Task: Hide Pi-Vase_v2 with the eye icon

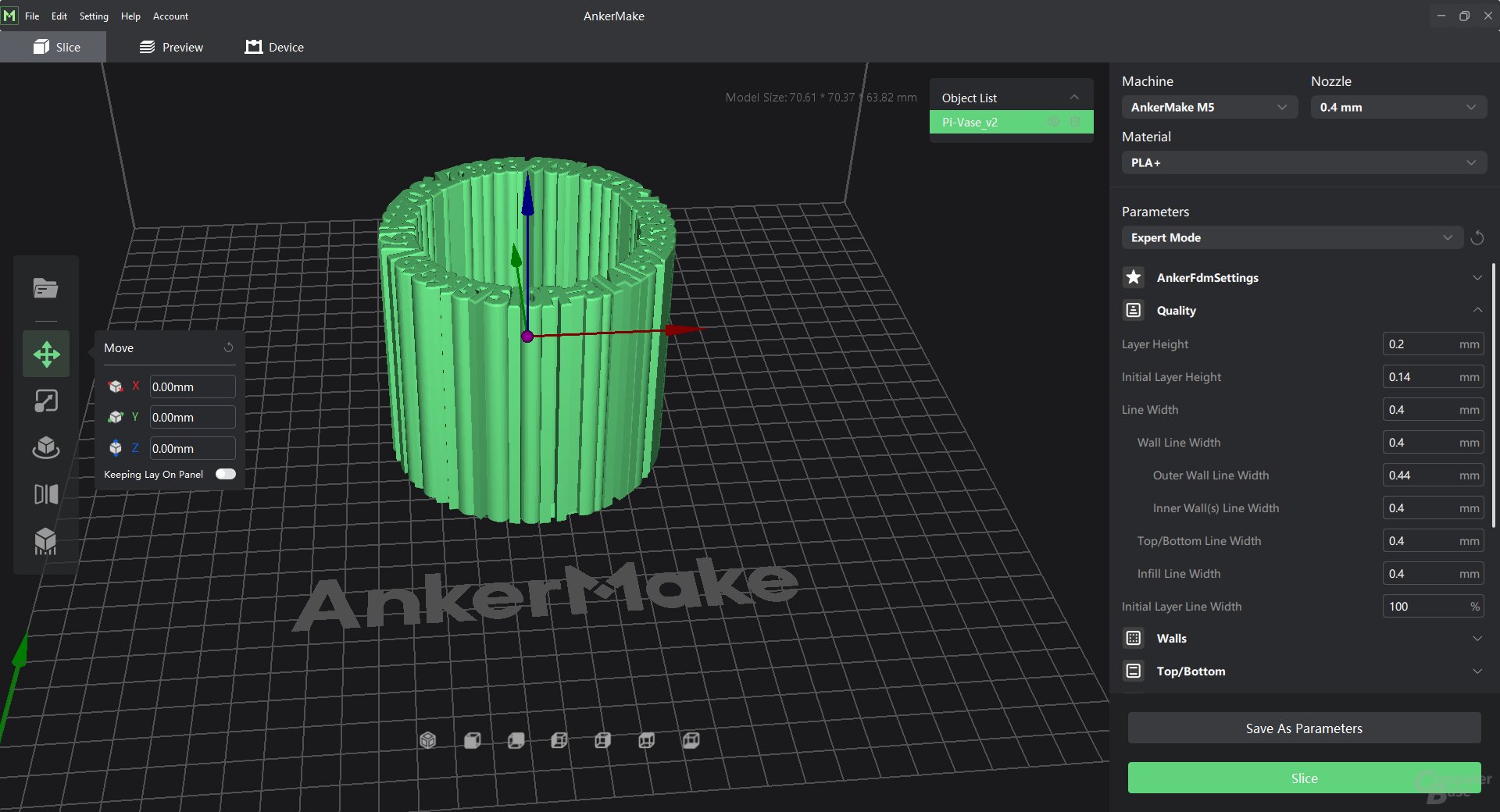Action: [x=1053, y=122]
